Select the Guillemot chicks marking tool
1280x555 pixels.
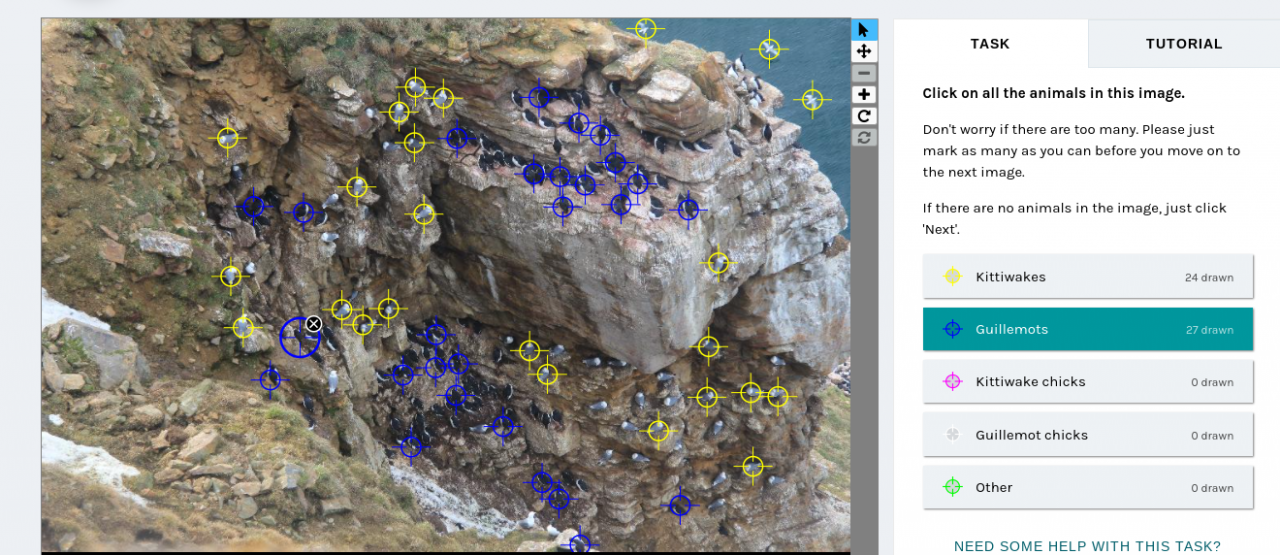(1088, 435)
